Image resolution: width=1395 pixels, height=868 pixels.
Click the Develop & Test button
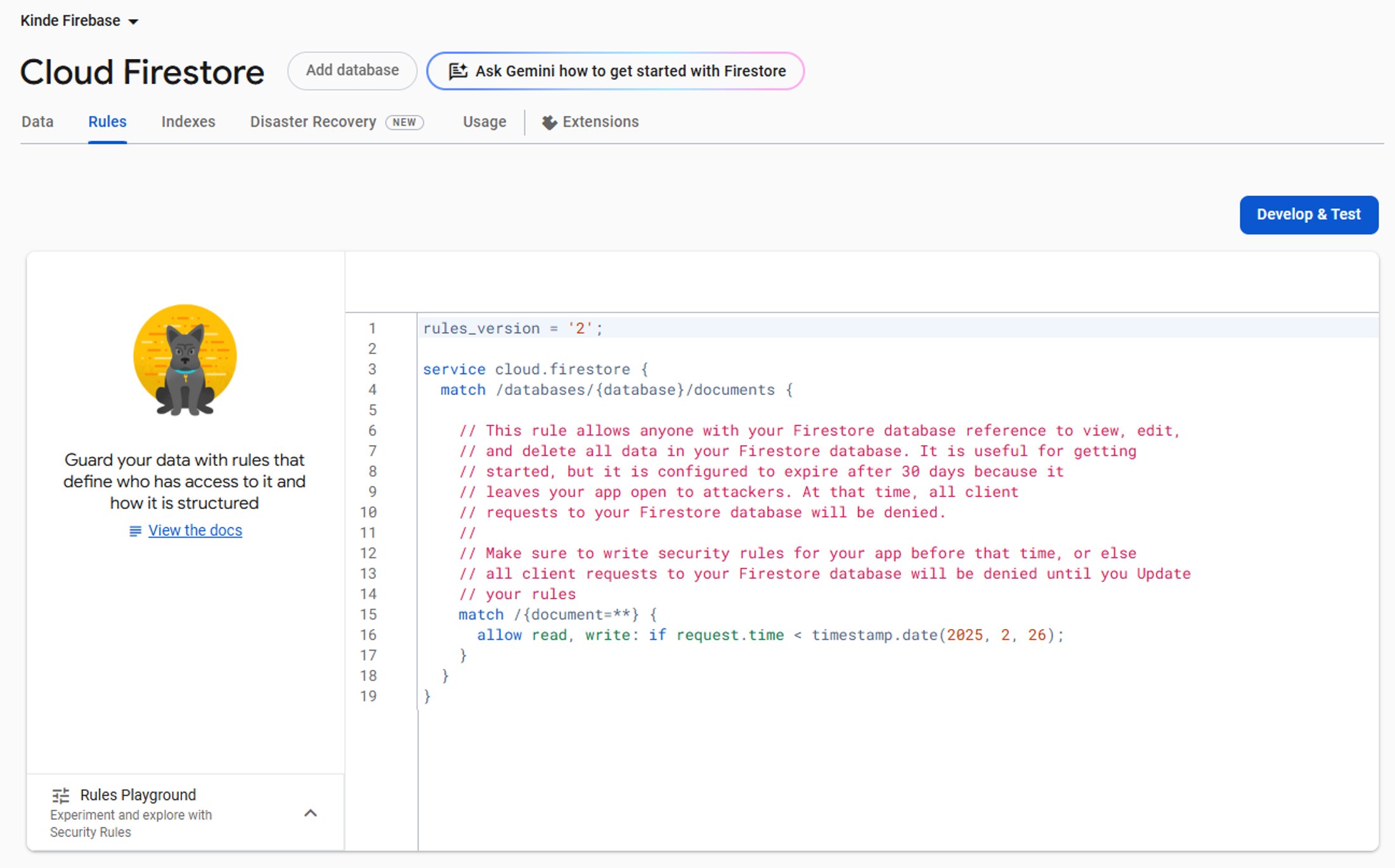[1309, 214]
